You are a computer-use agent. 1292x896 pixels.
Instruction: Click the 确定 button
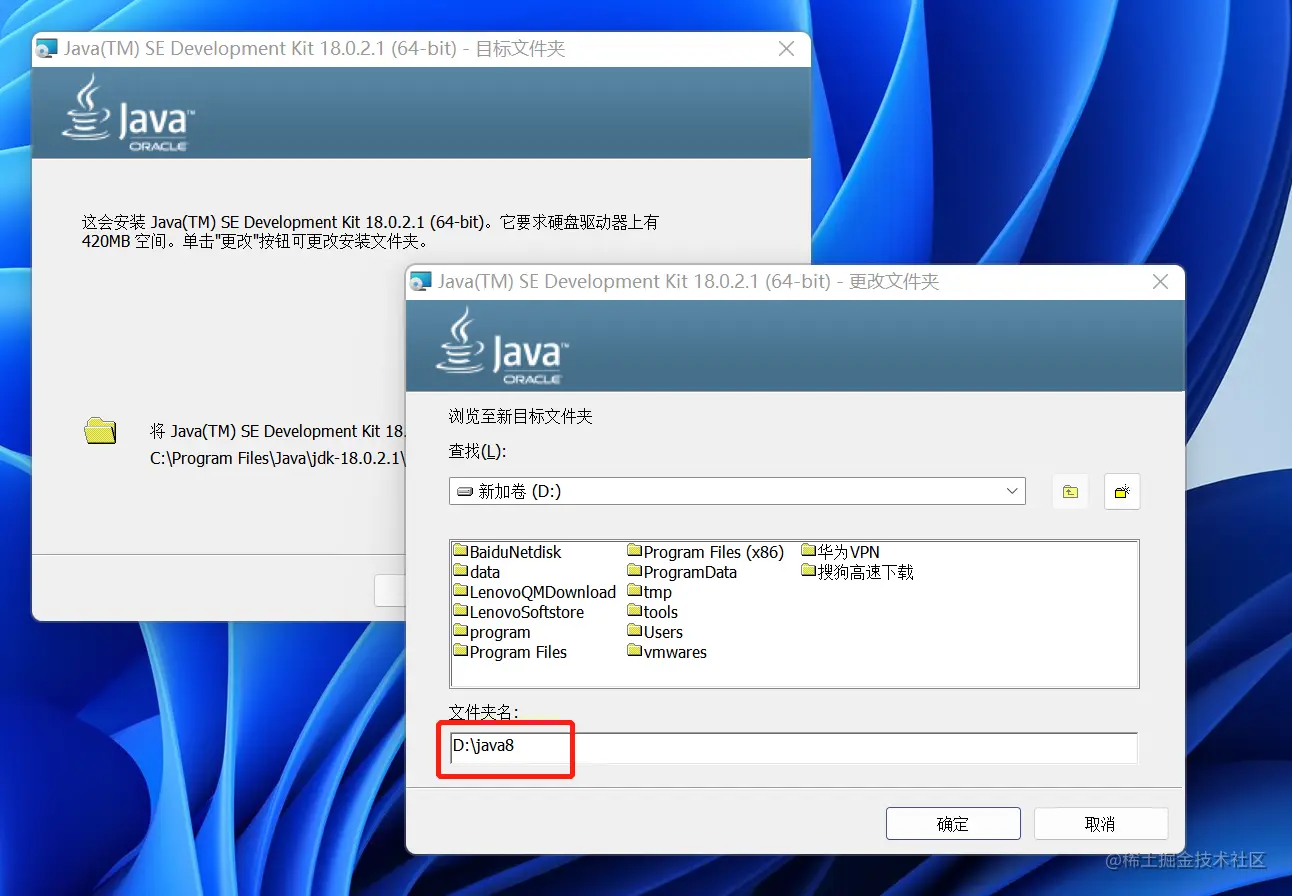pos(953,824)
